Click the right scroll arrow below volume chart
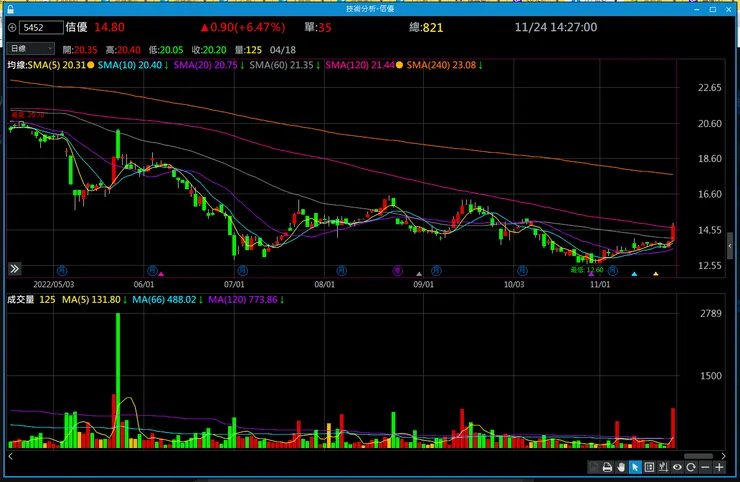The height and width of the screenshot is (482, 740). pyautogui.click(x=723, y=456)
